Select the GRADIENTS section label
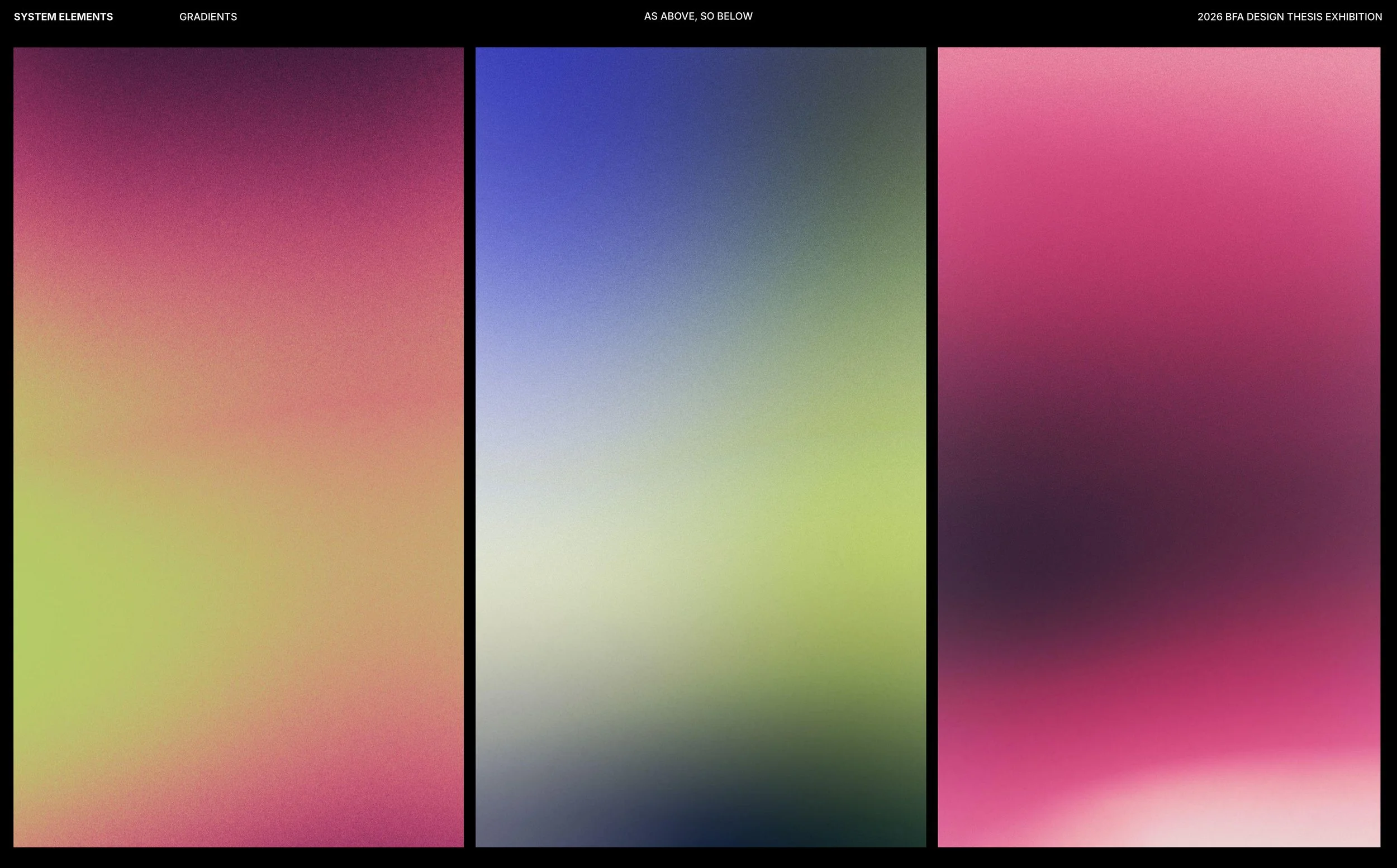This screenshot has height=868, width=1397. coord(208,17)
